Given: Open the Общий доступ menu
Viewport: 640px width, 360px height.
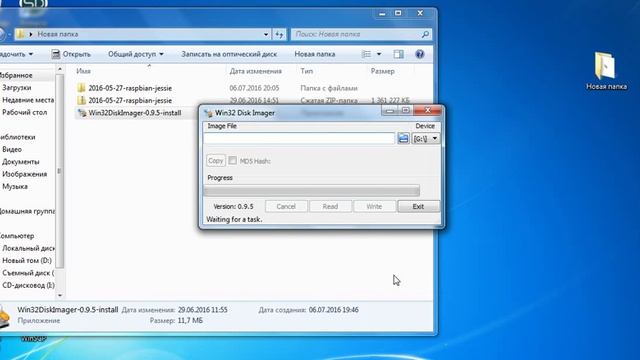Looking at the screenshot, I should tap(136, 54).
